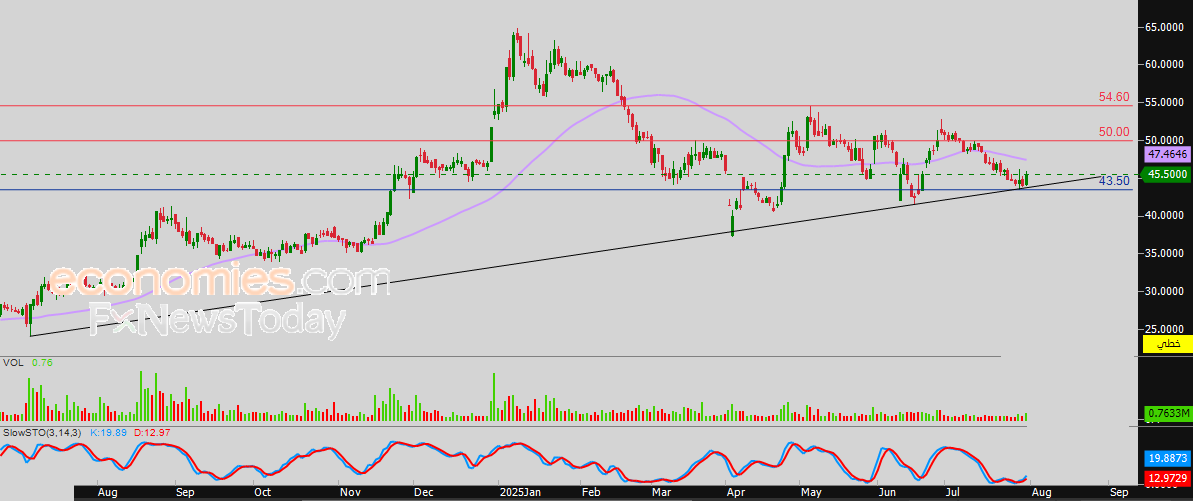Open the SlowSTO(3,14,3) indicator label
1193x501 pixels.
click(41, 432)
